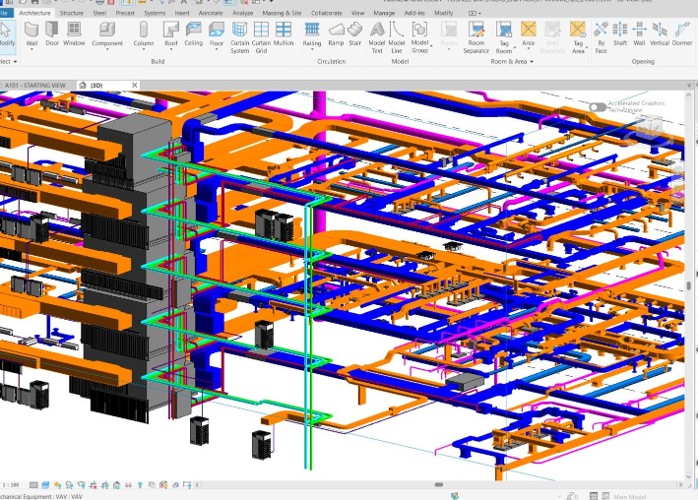Click the Sun Path icon in view bar
This screenshot has height=500, width=698.
click(x=57, y=485)
